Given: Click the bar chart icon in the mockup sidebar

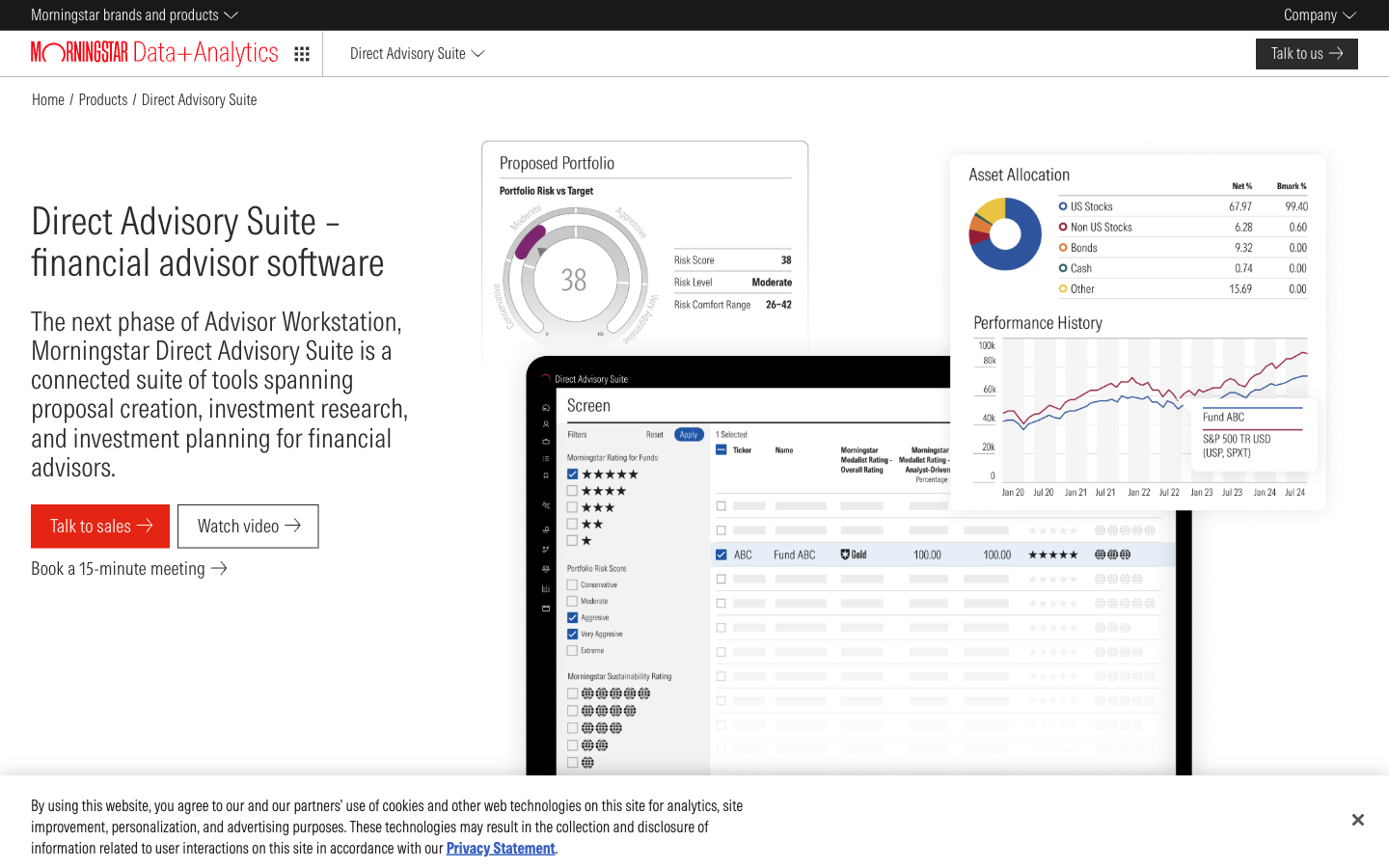Looking at the screenshot, I should 546,588.
